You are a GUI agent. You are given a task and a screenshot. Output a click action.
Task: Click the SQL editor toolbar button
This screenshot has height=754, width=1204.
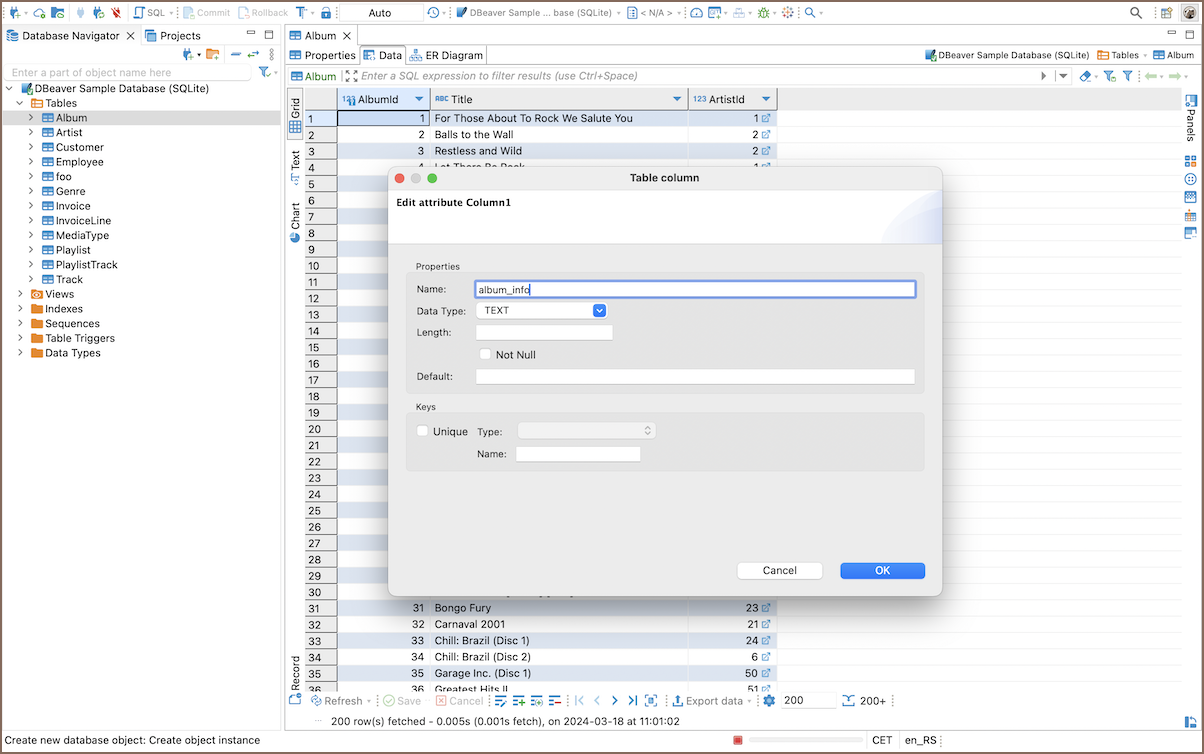point(151,13)
